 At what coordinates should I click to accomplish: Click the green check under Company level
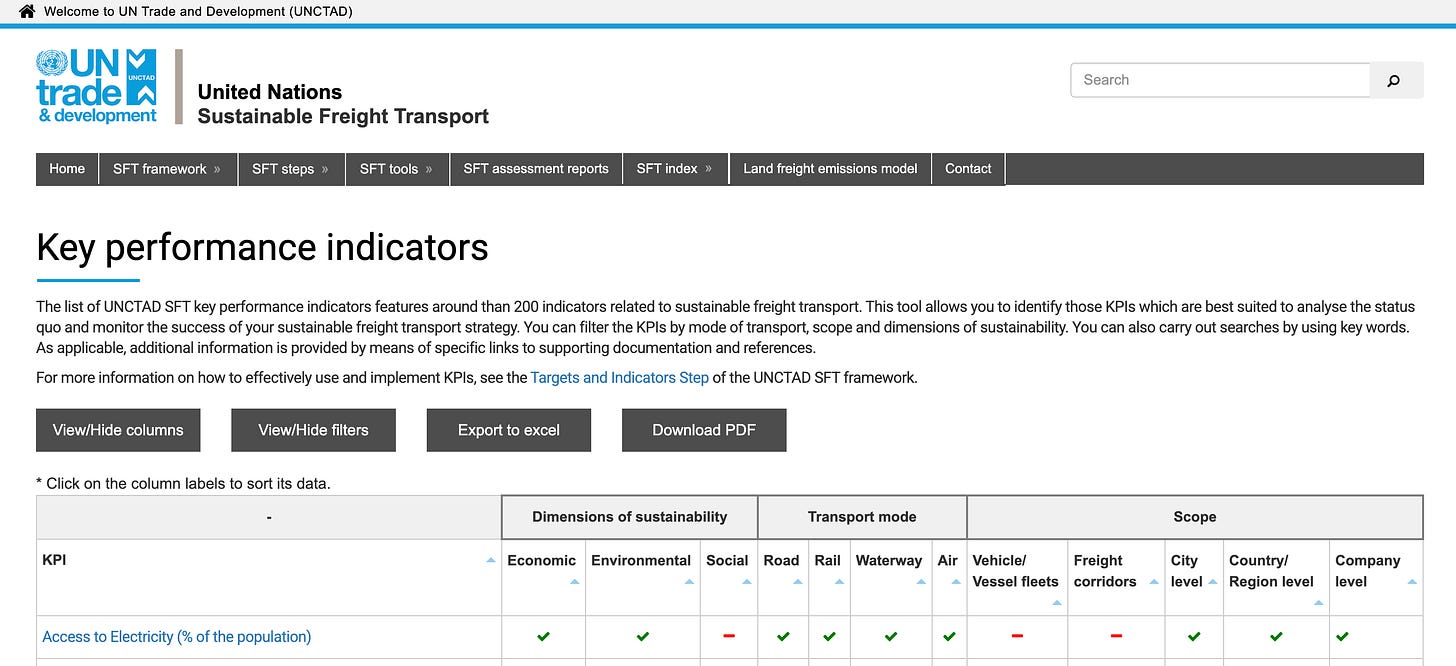[x=1342, y=636]
